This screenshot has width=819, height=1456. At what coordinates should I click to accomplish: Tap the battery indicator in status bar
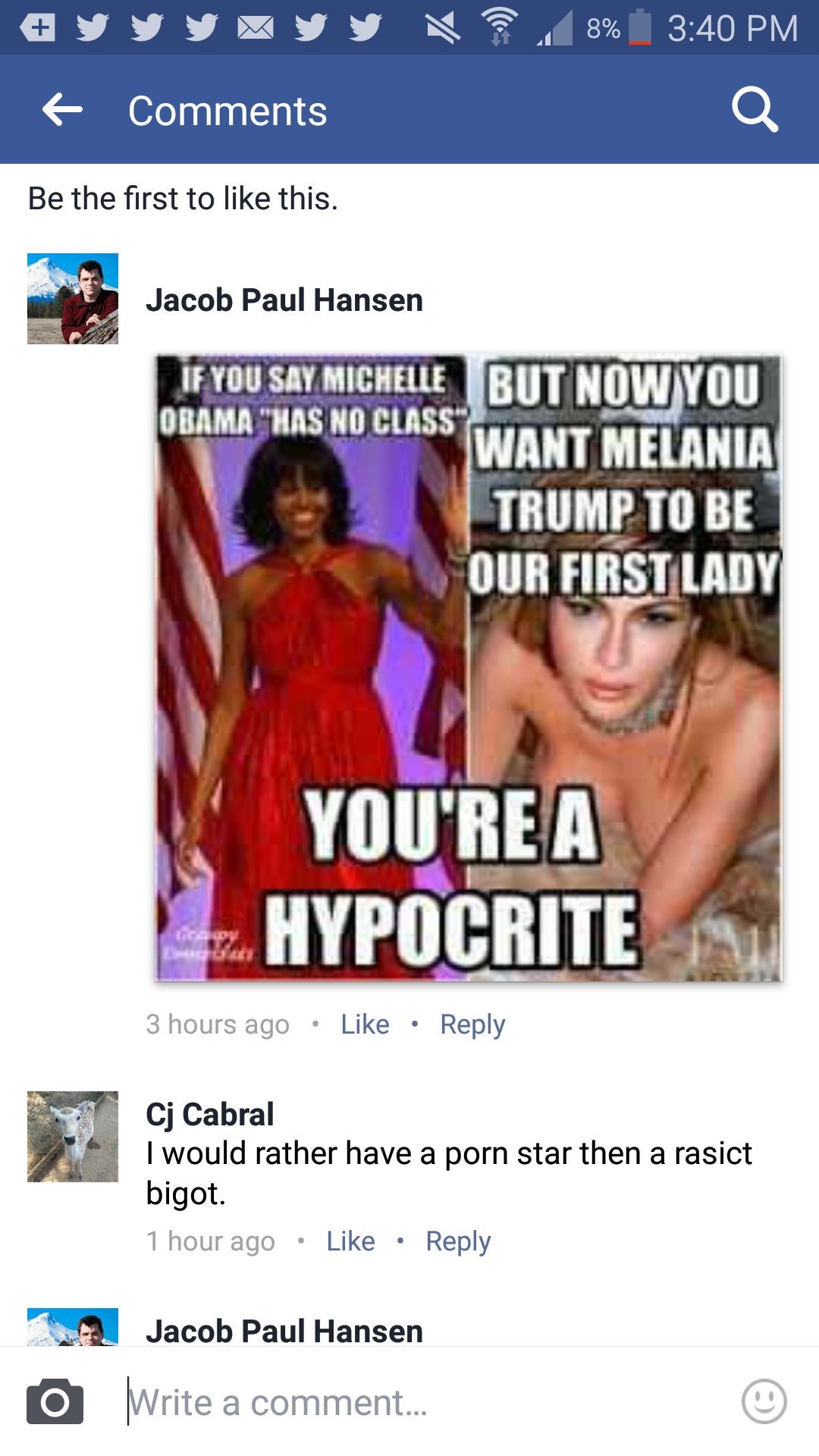tap(640, 27)
